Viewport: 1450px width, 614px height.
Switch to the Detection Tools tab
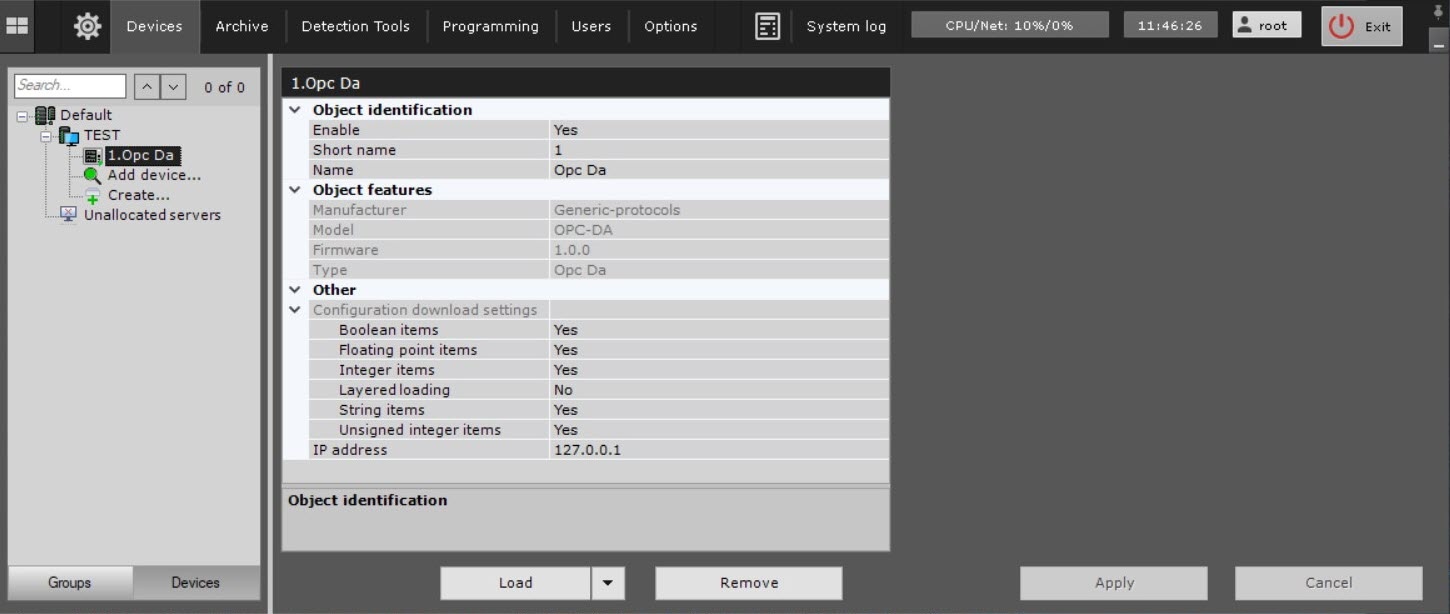[x=355, y=26]
